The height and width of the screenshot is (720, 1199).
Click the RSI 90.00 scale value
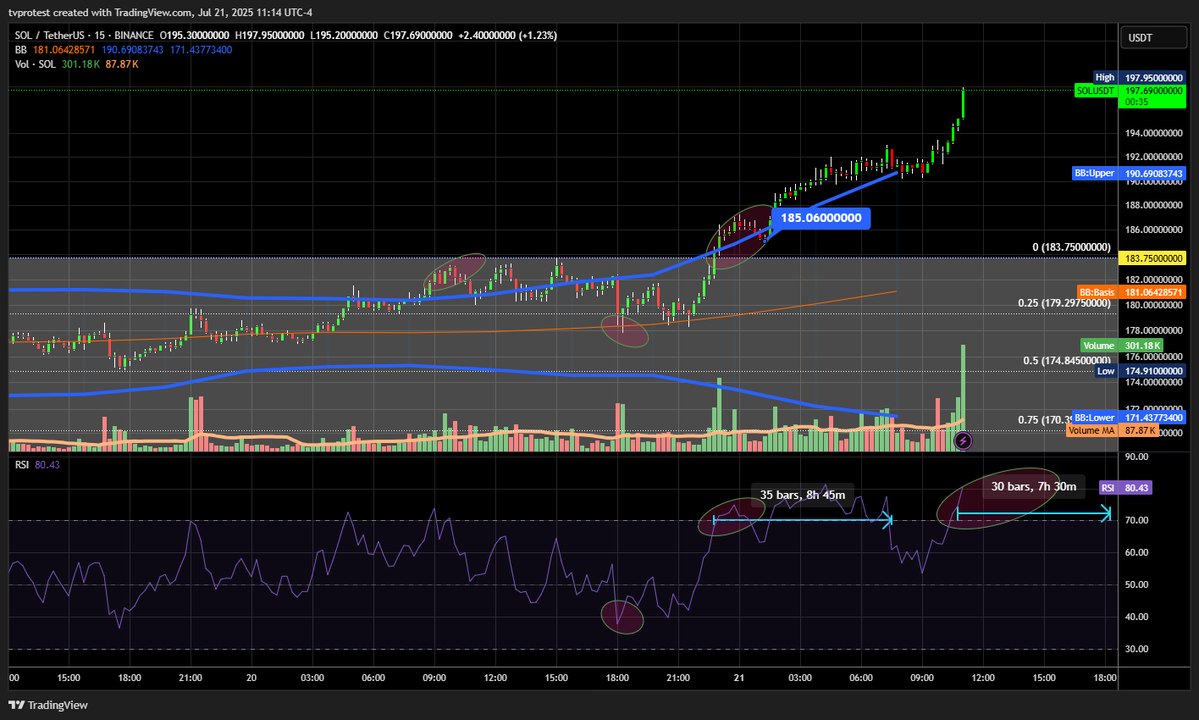(x=1136, y=456)
